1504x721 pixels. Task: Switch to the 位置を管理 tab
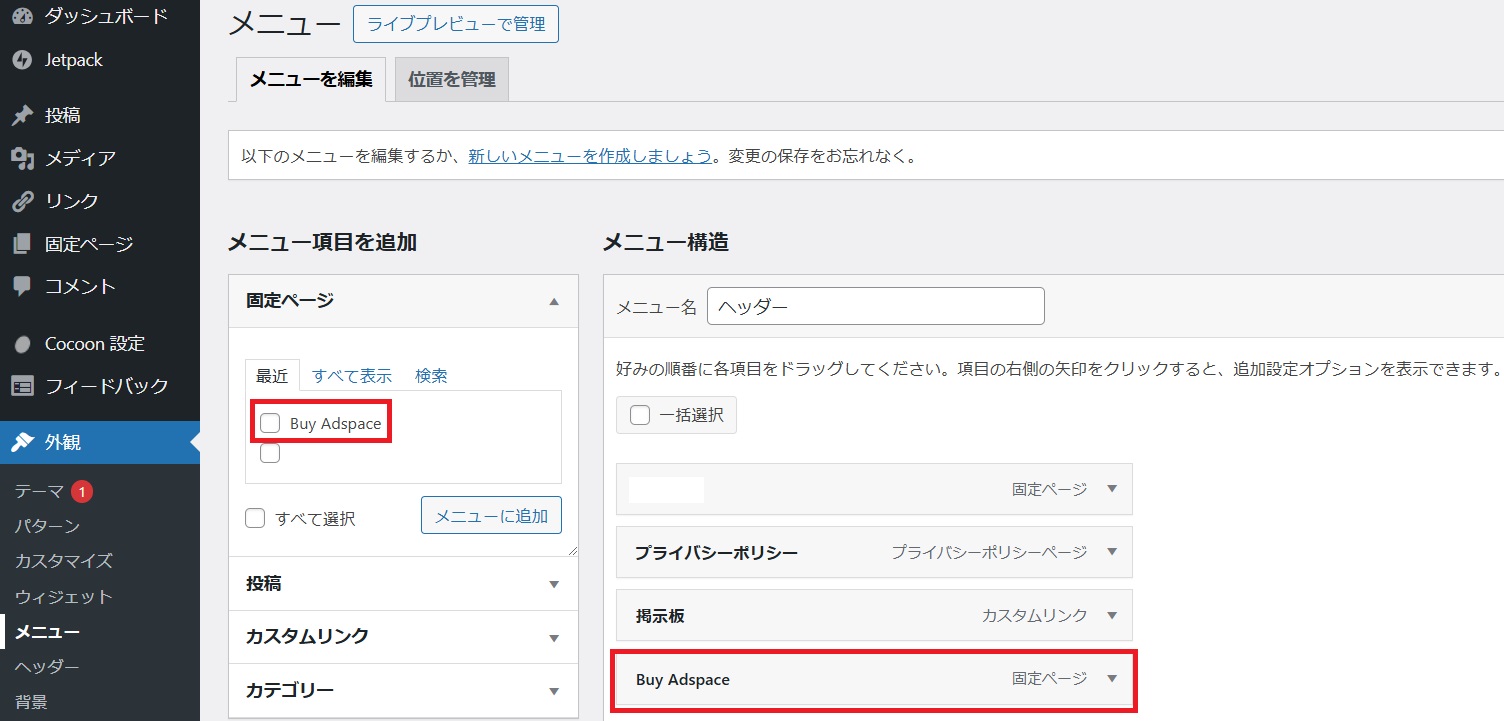coord(452,80)
